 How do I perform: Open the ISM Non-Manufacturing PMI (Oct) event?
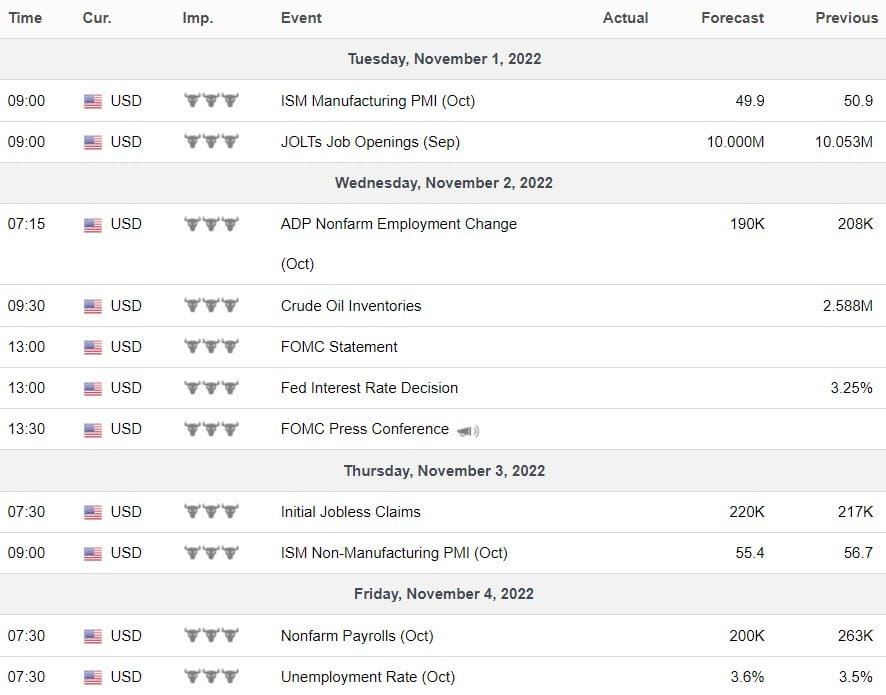pyautogui.click(x=394, y=553)
